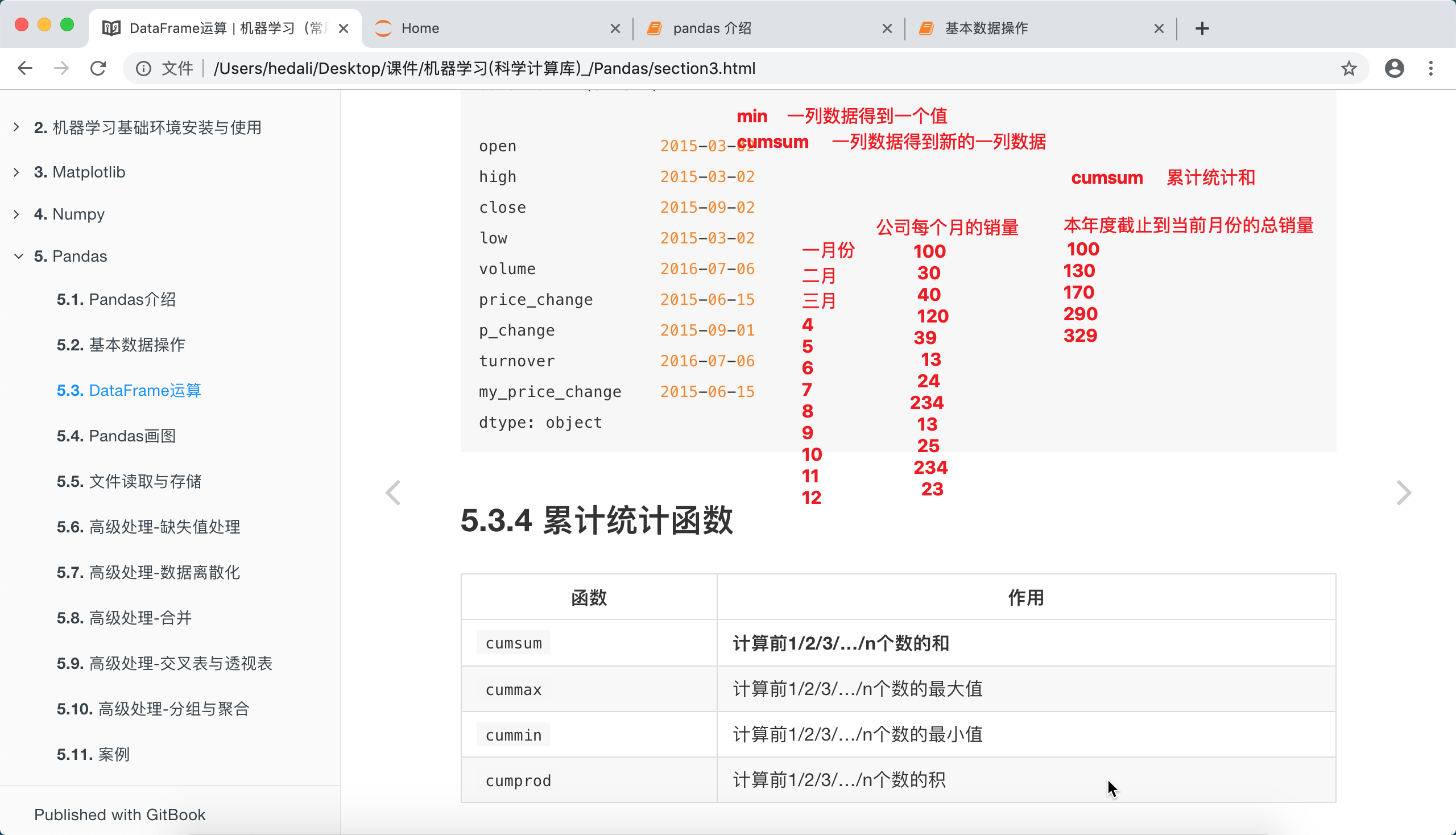Open the Published with GitBook link
The width and height of the screenshot is (1456, 835).
[119, 815]
